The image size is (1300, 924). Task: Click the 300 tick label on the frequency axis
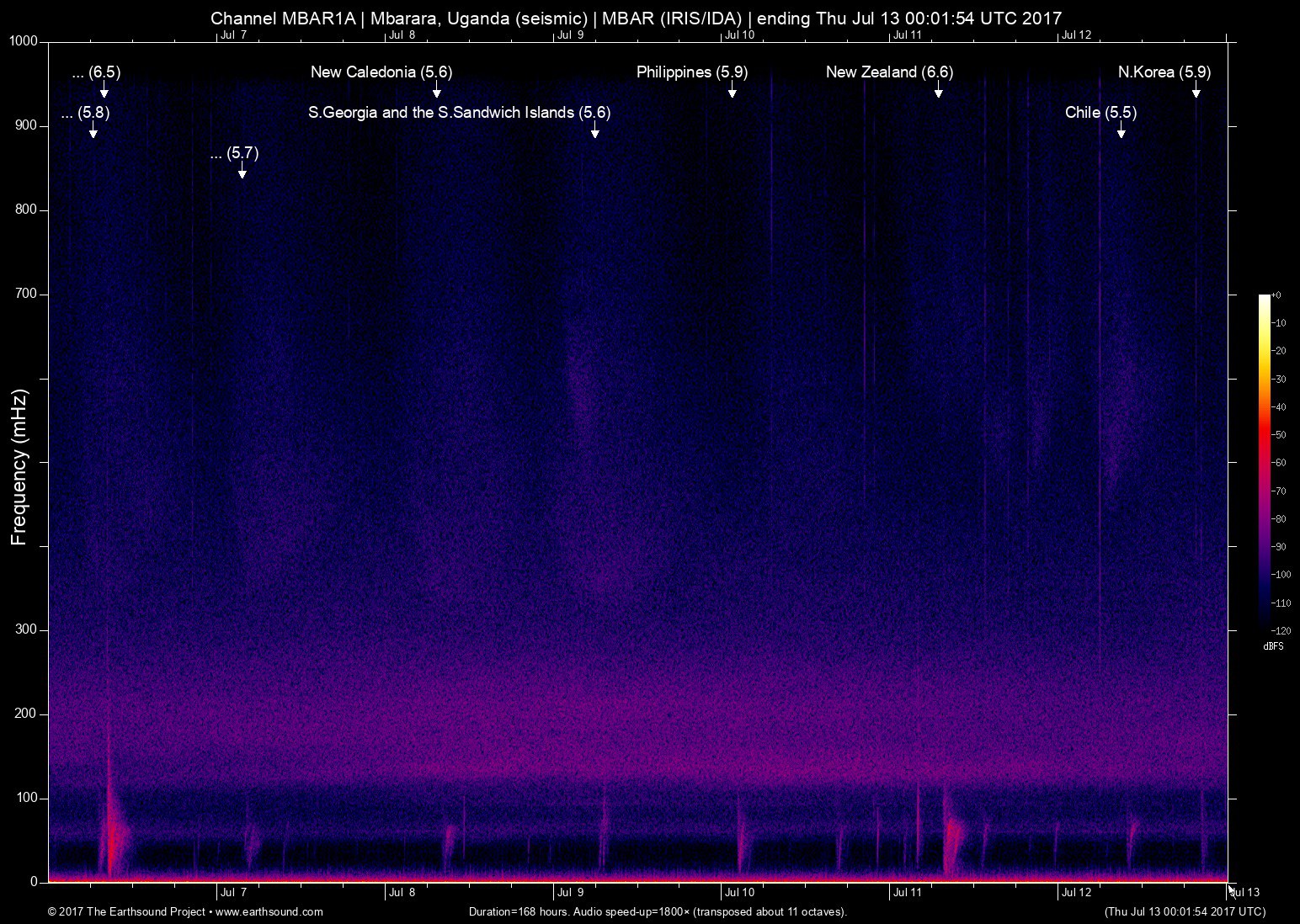25,629
